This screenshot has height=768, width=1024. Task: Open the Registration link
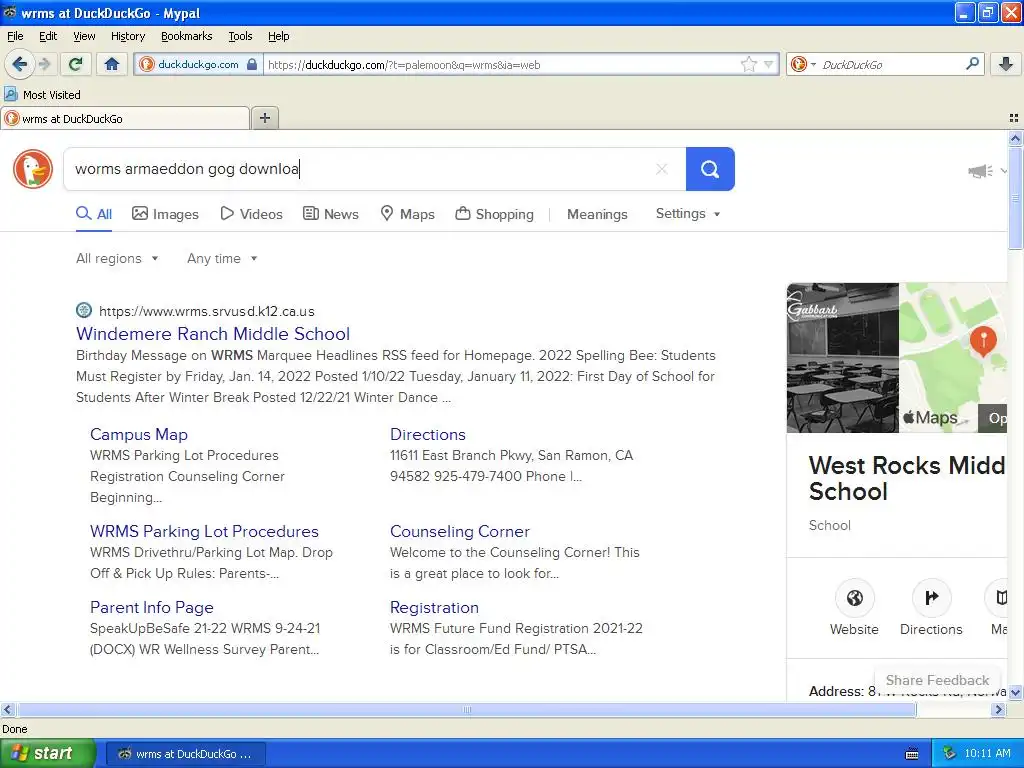434,607
